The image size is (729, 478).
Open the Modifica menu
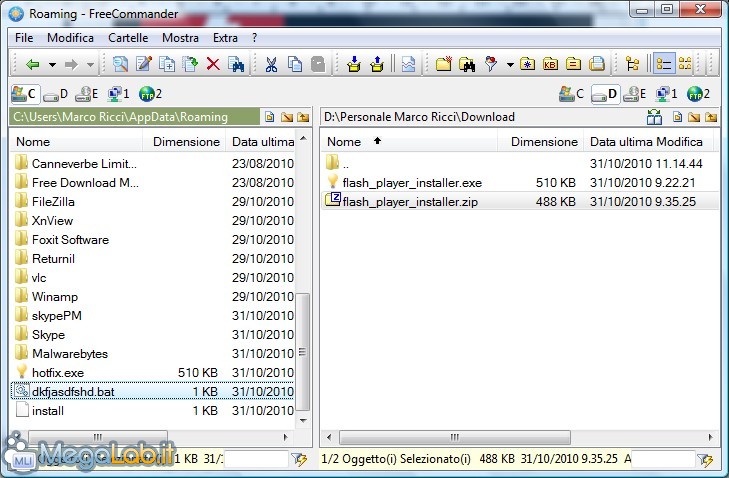coord(70,38)
